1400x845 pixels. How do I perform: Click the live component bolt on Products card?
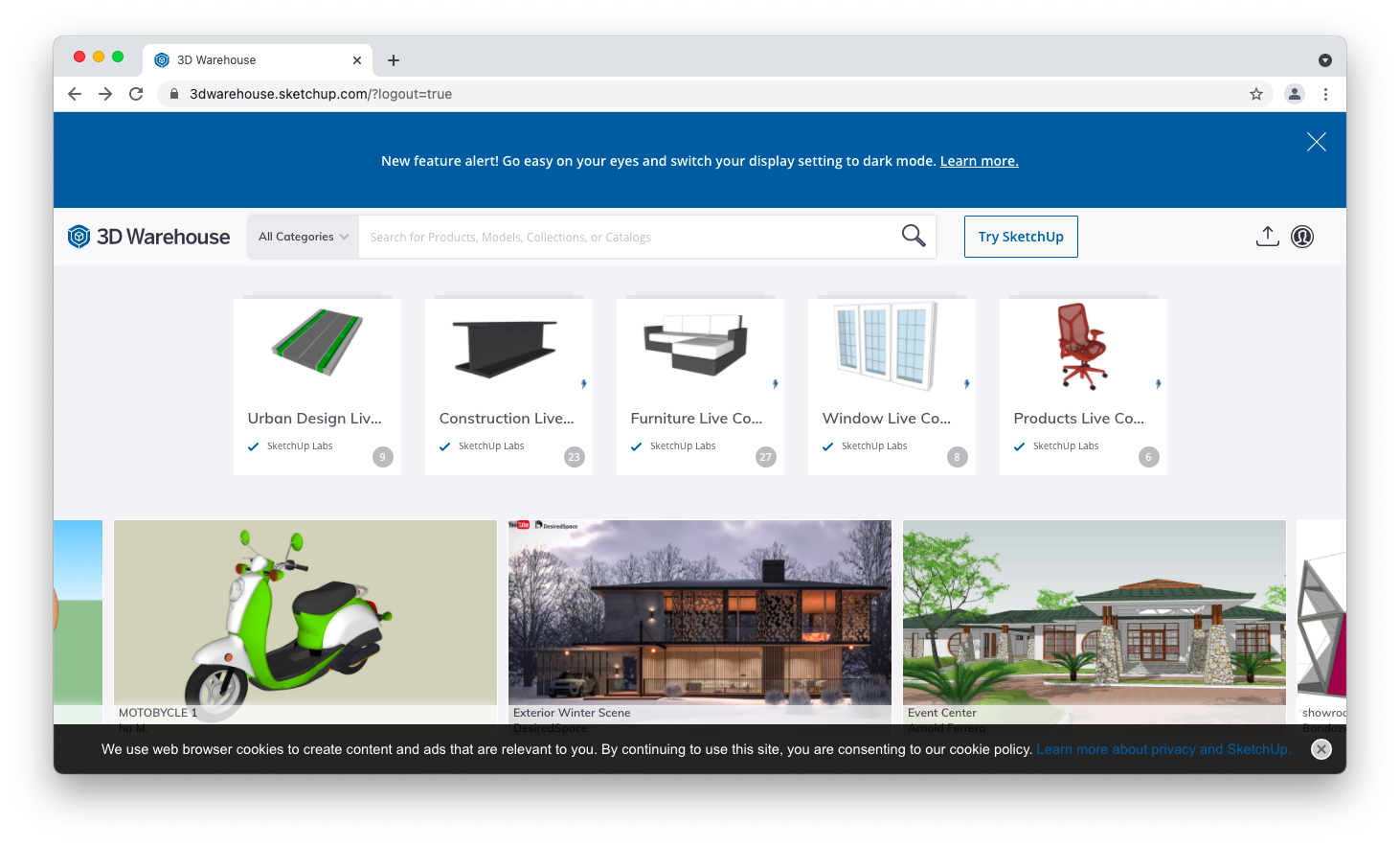click(x=1158, y=384)
